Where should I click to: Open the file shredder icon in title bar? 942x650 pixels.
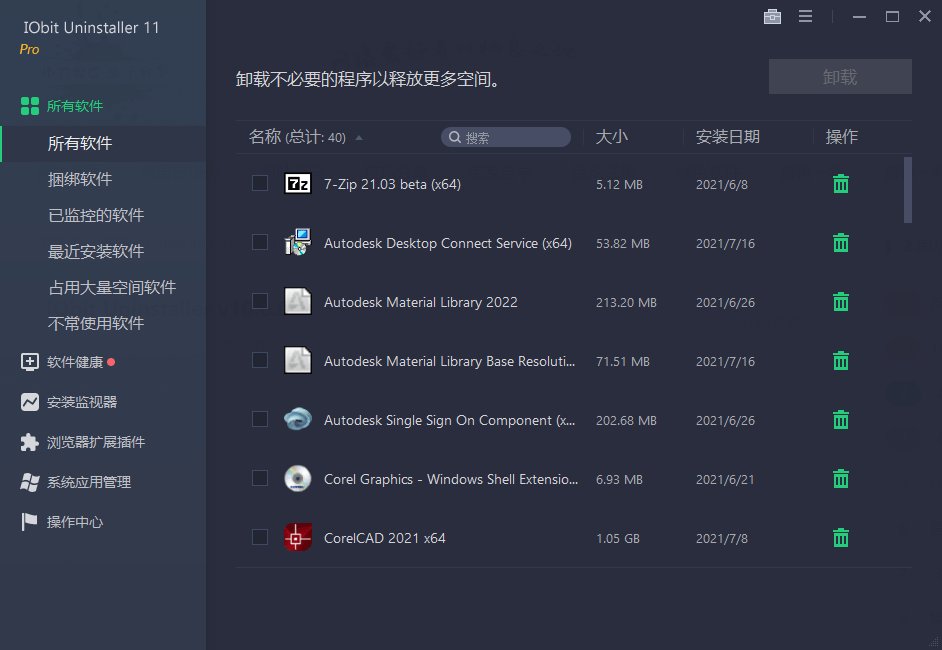coord(772,16)
